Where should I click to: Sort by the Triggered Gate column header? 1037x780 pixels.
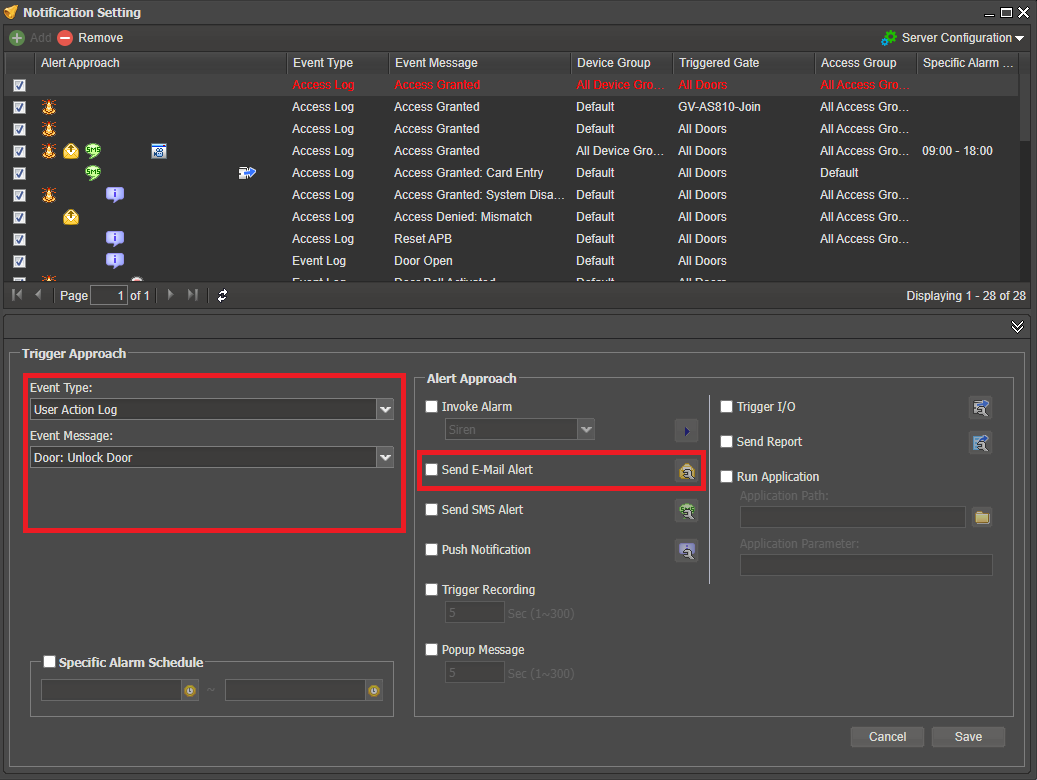pos(743,63)
